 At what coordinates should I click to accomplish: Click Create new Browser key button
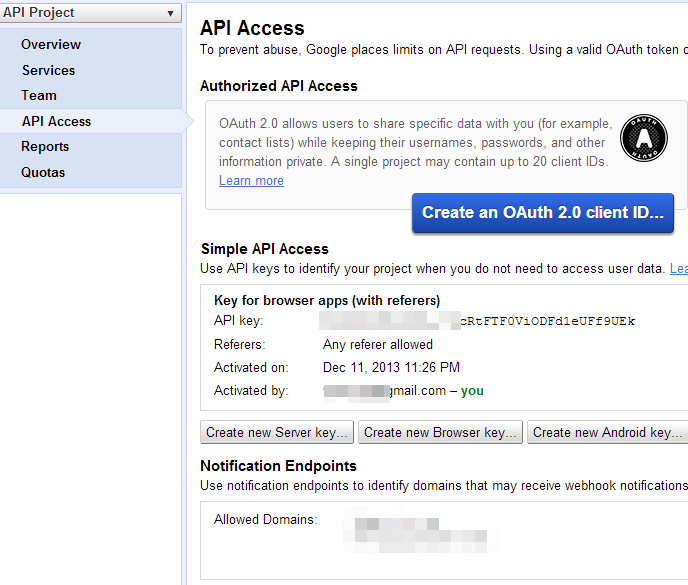coord(440,432)
